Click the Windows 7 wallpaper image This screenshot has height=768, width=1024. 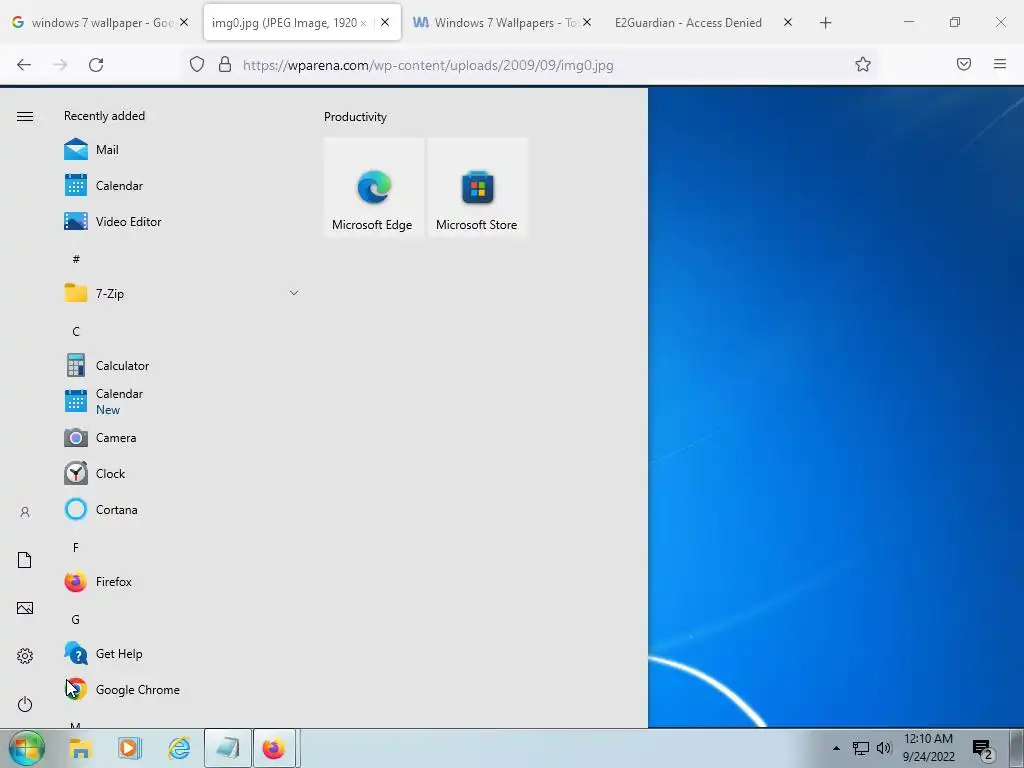(x=836, y=406)
